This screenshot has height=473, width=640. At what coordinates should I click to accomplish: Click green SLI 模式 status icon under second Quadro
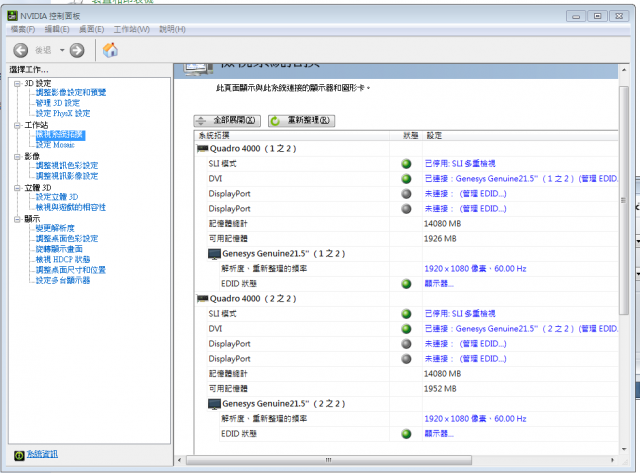tap(406, 314)
